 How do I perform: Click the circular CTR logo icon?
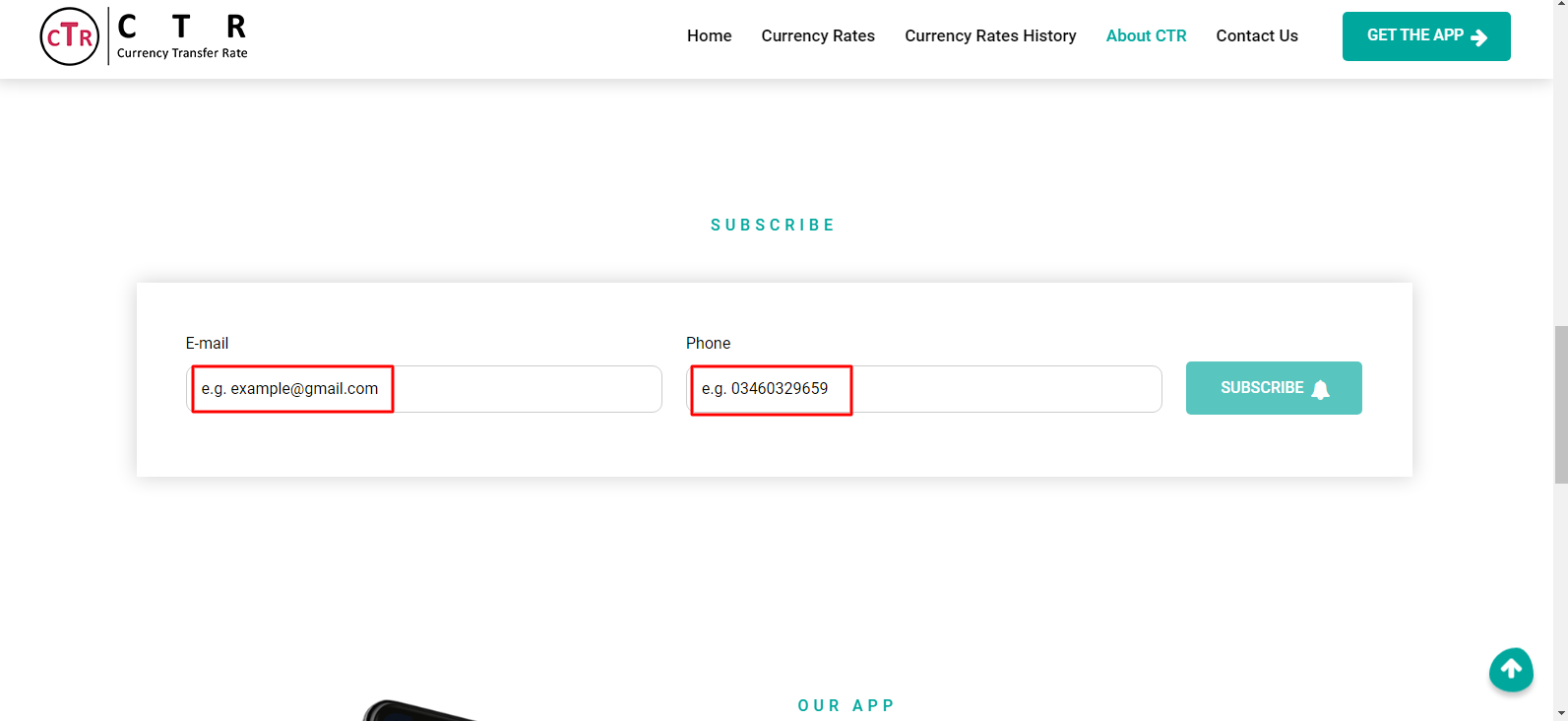click(70, 36)
